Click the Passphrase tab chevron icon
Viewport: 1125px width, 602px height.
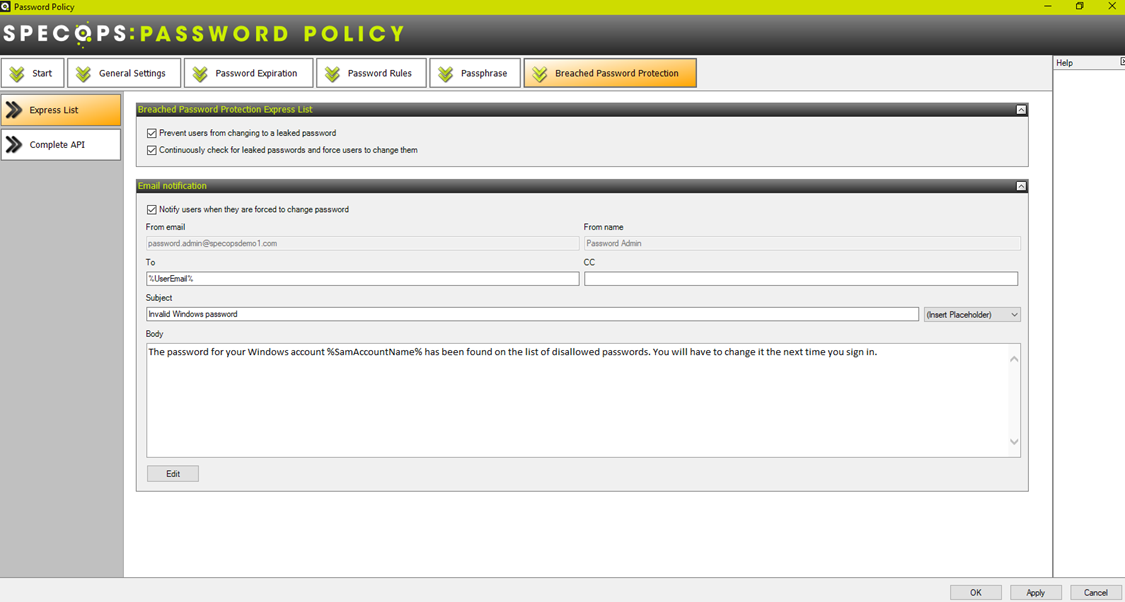coord(446,74)
